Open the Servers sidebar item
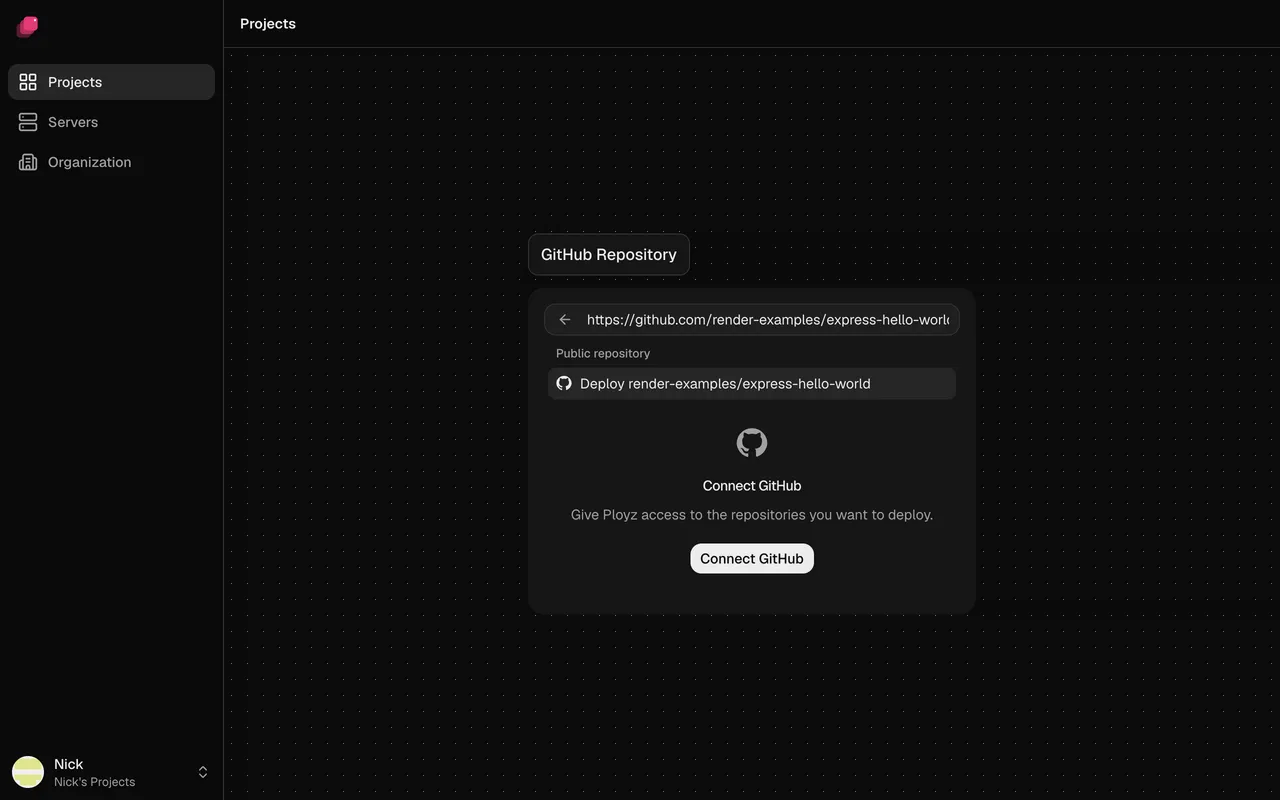Screen dimensions: 1280x800 click(111, 122)
